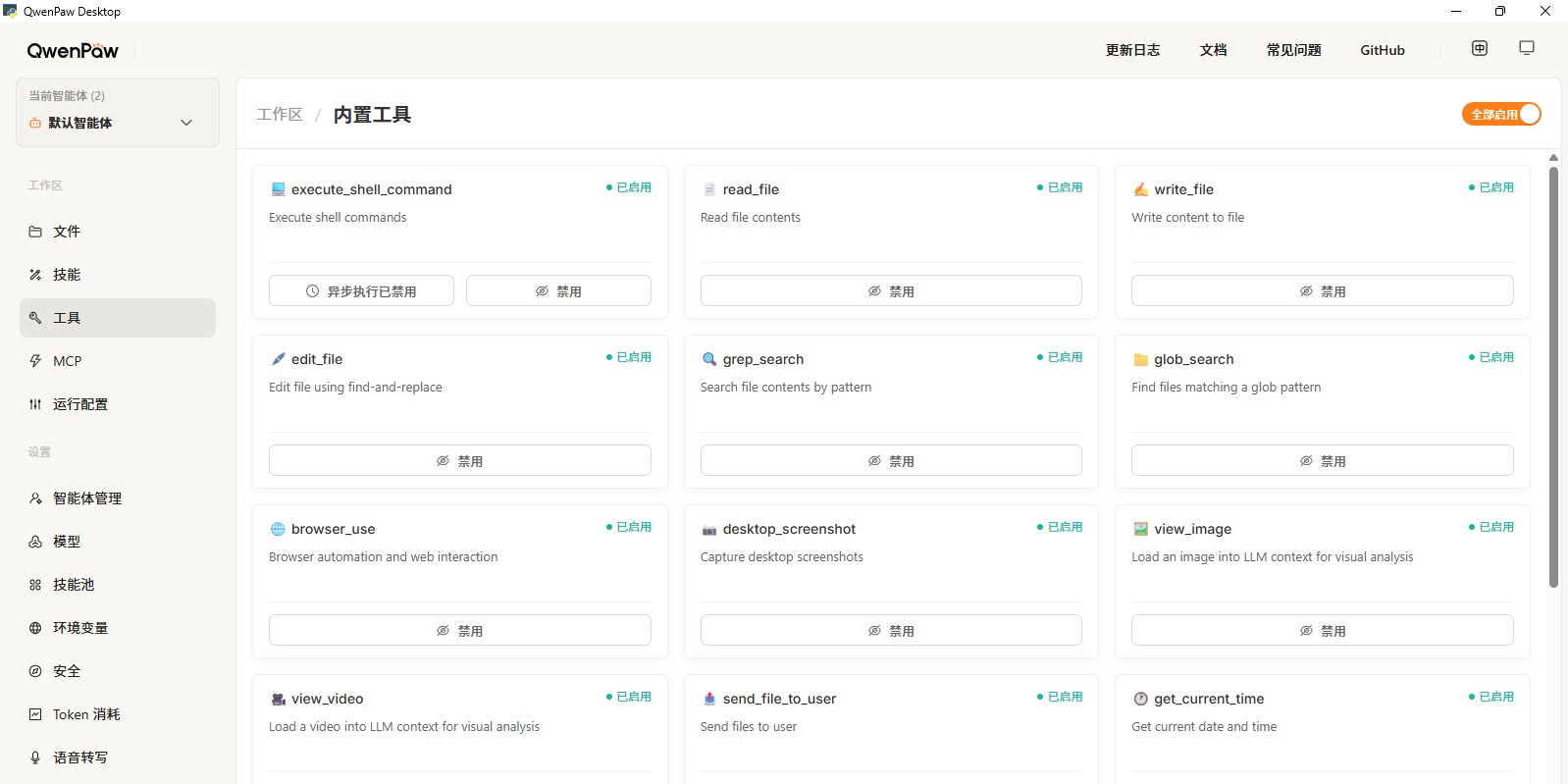This screenshot has height=784, width=1568.
Task: Open 安全 settings in sidebar
Action: tap(118, 671)
